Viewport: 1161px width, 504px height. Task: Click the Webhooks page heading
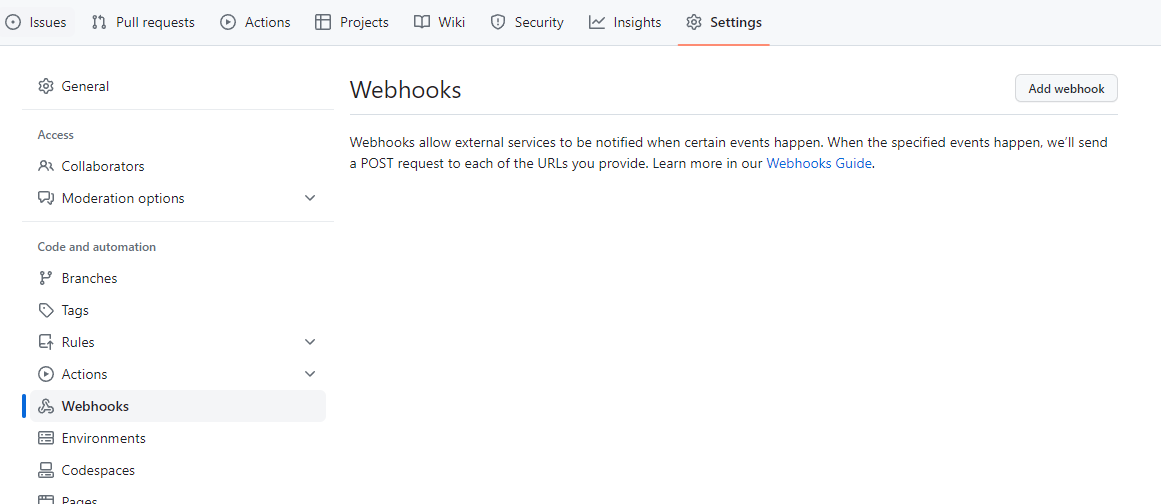[406, 90]
